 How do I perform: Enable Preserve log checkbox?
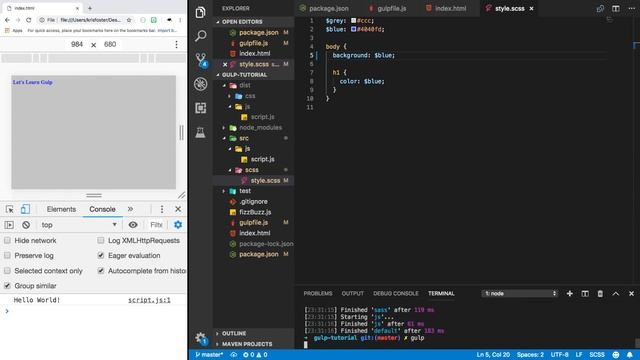coord(7,256)
